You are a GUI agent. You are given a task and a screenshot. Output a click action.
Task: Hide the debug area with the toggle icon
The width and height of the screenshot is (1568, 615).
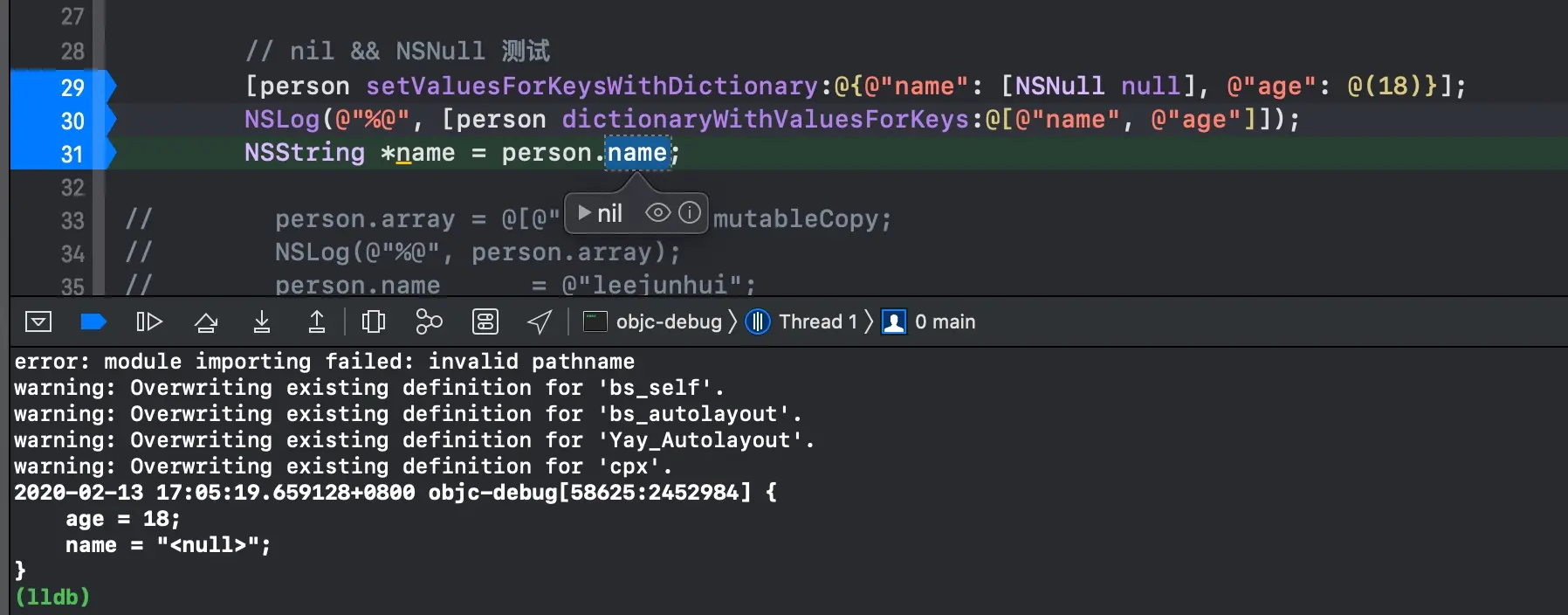pos(38,322)
